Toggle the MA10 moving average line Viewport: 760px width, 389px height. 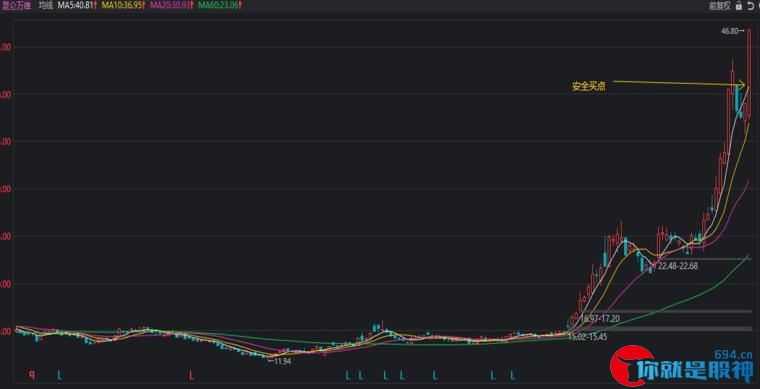(124, 6)
